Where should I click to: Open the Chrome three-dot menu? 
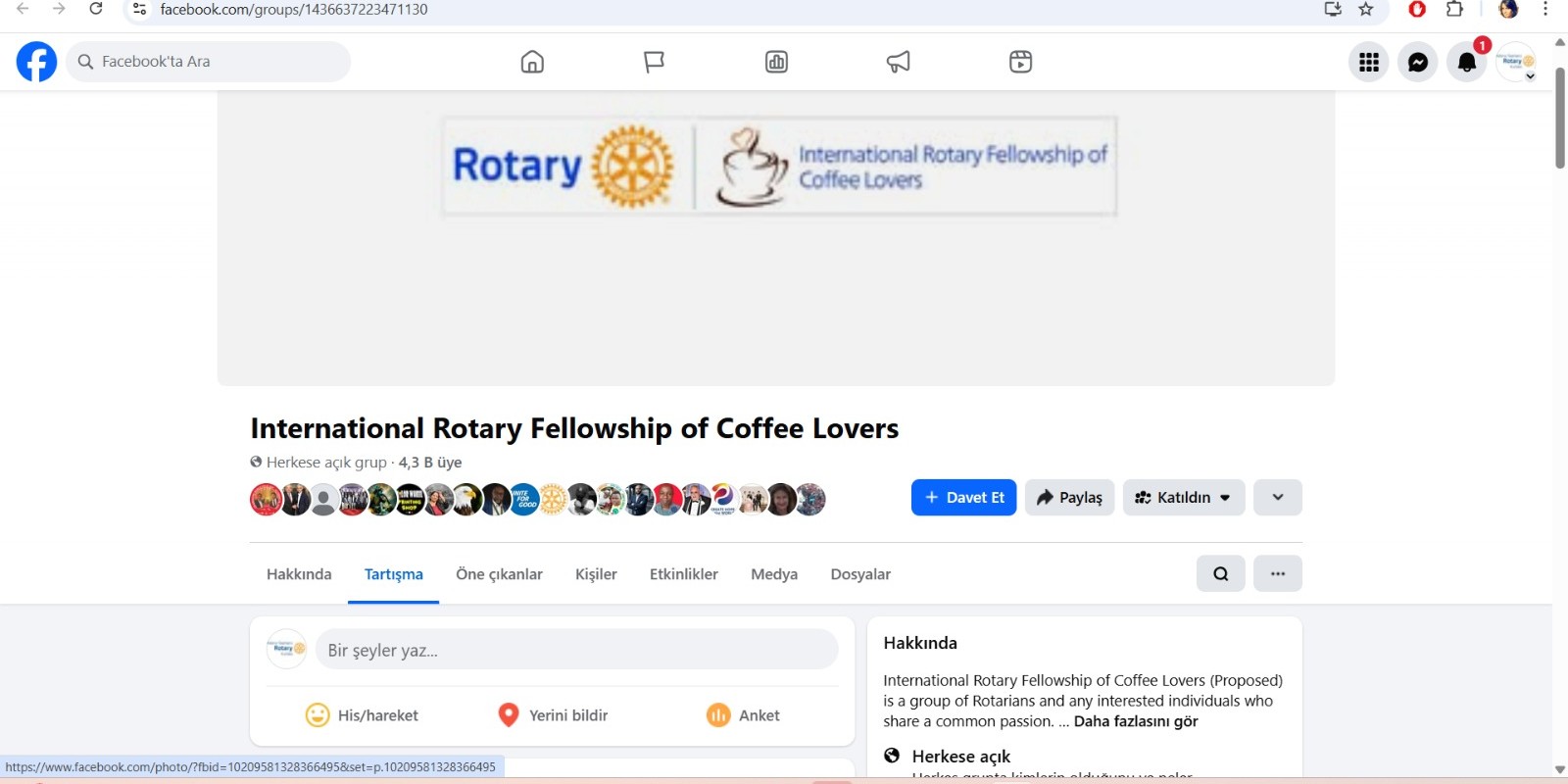click(1545, 9)
